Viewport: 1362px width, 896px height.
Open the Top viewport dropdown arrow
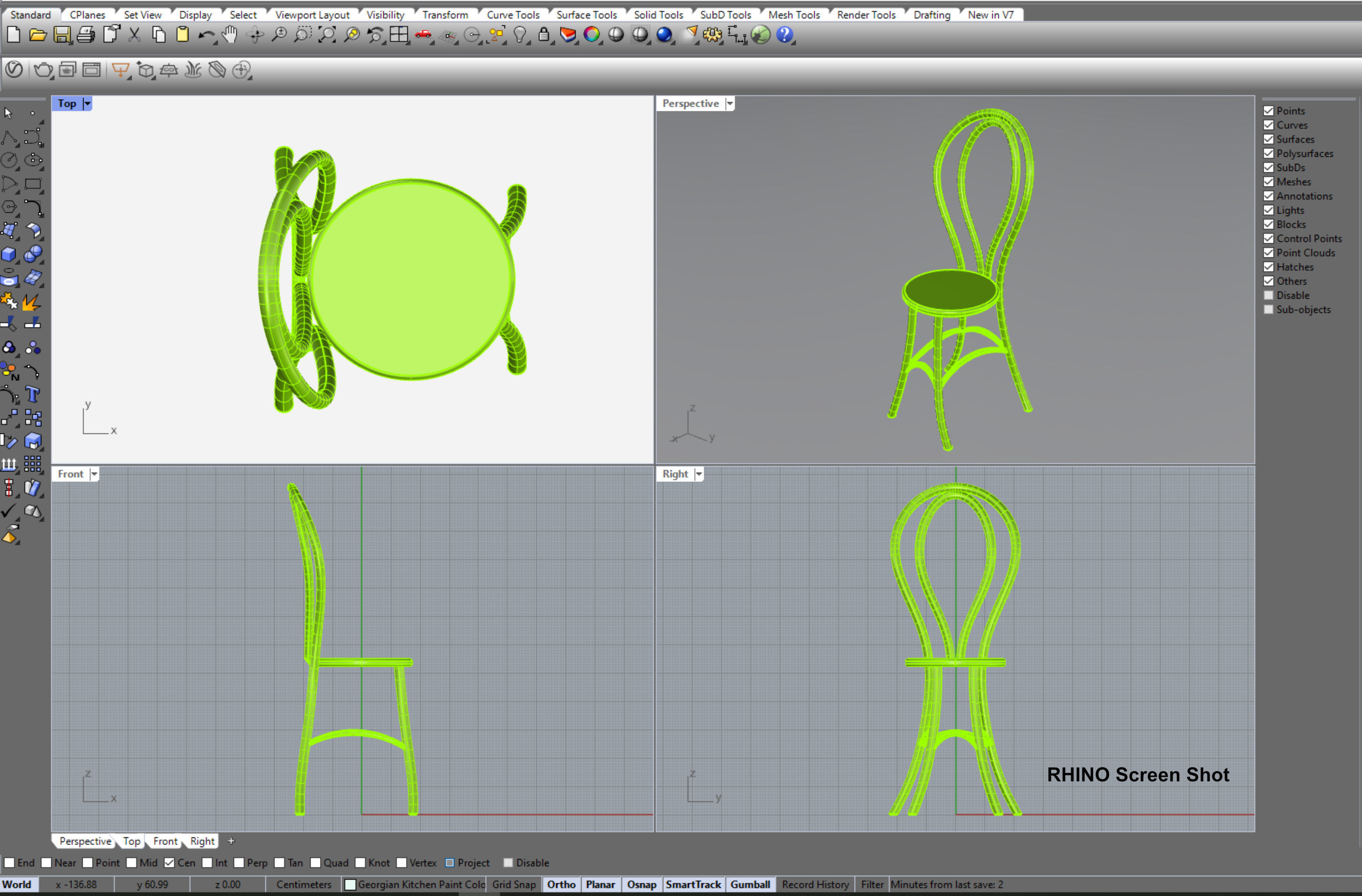[x=87, y=104]
